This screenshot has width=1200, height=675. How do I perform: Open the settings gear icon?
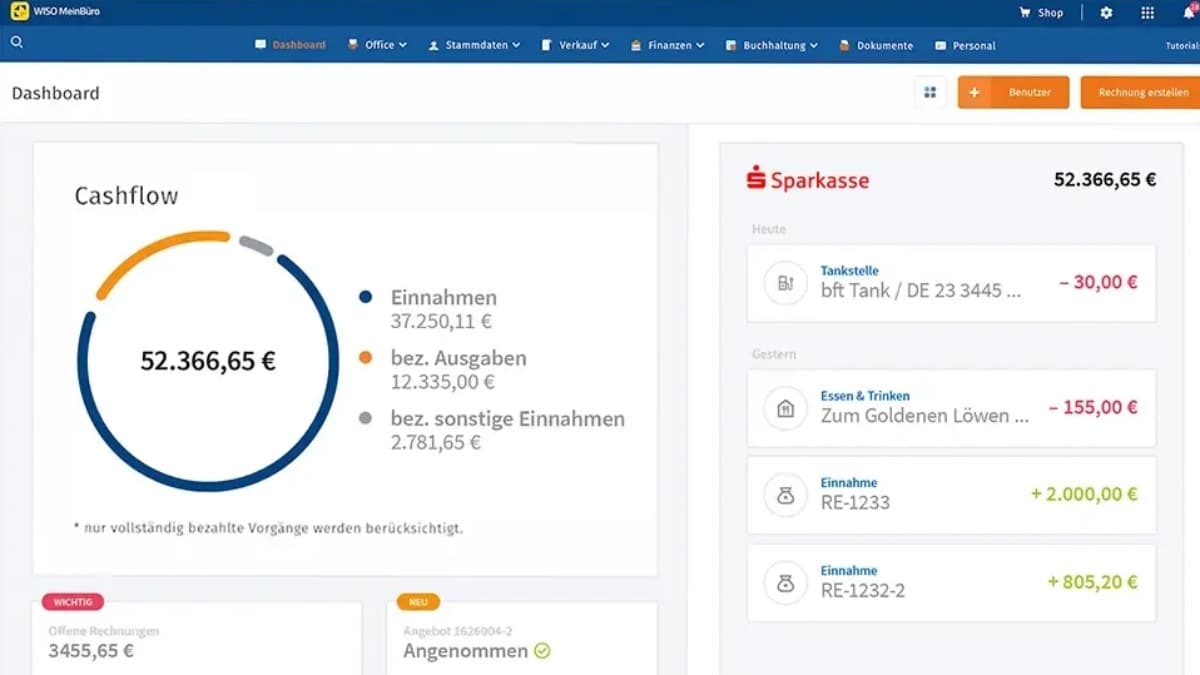[1106, 13]
